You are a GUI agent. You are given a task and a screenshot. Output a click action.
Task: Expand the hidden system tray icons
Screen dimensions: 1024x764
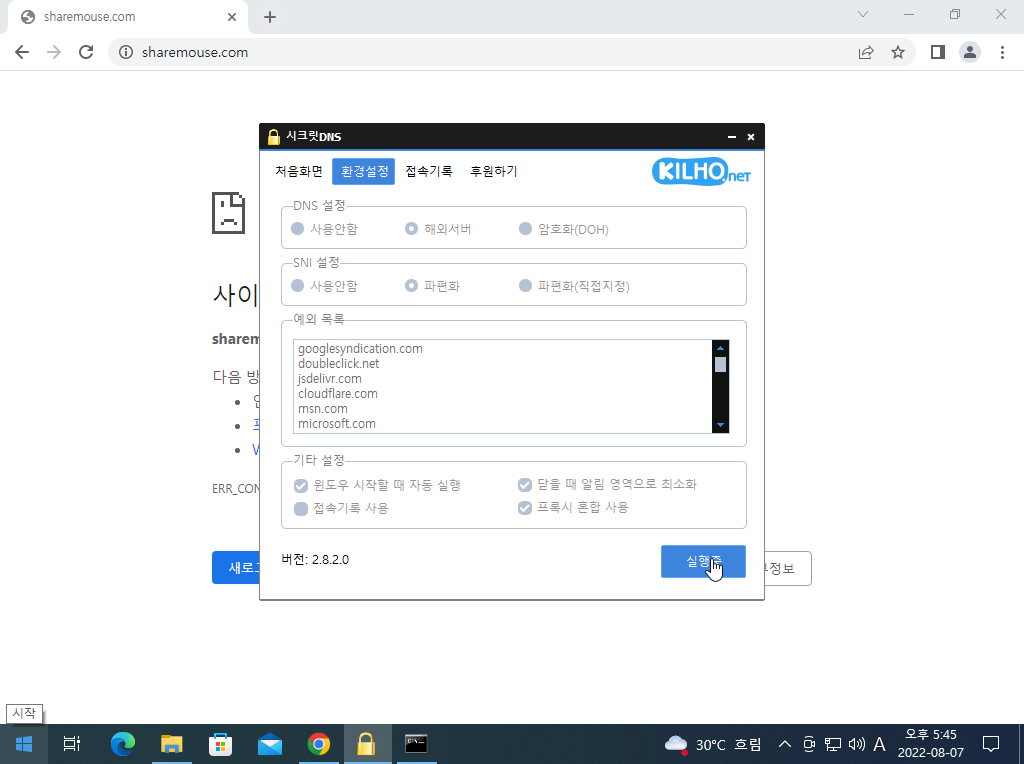(x=784, y=744)
